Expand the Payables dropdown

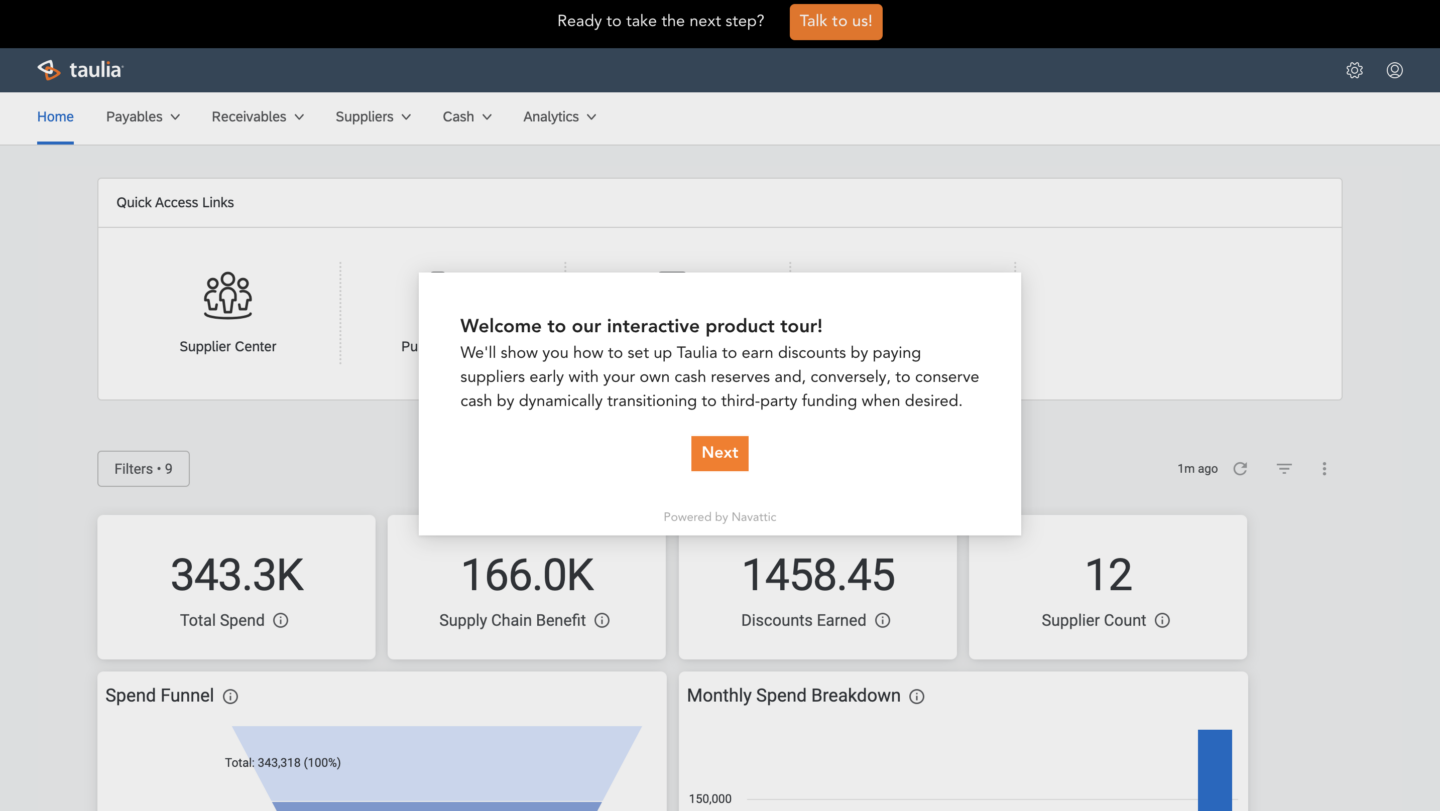[142, 117]
